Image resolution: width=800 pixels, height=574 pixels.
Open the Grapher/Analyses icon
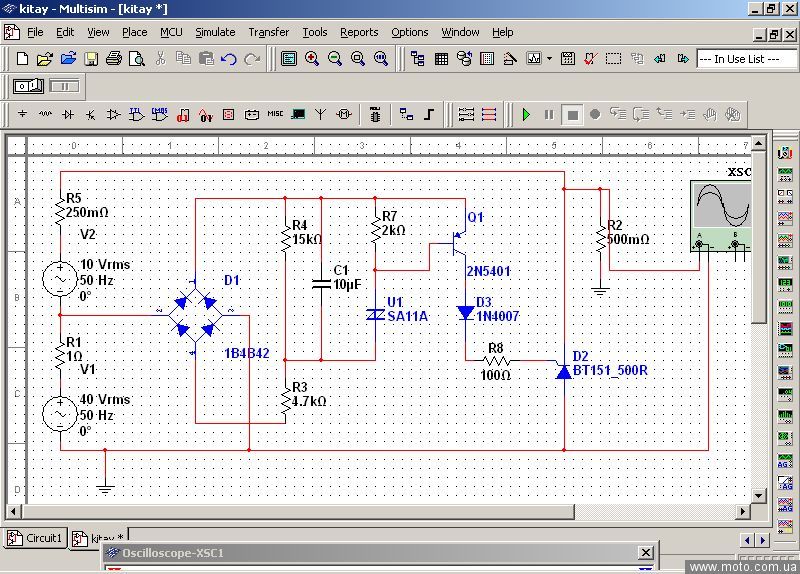[534, 59]
